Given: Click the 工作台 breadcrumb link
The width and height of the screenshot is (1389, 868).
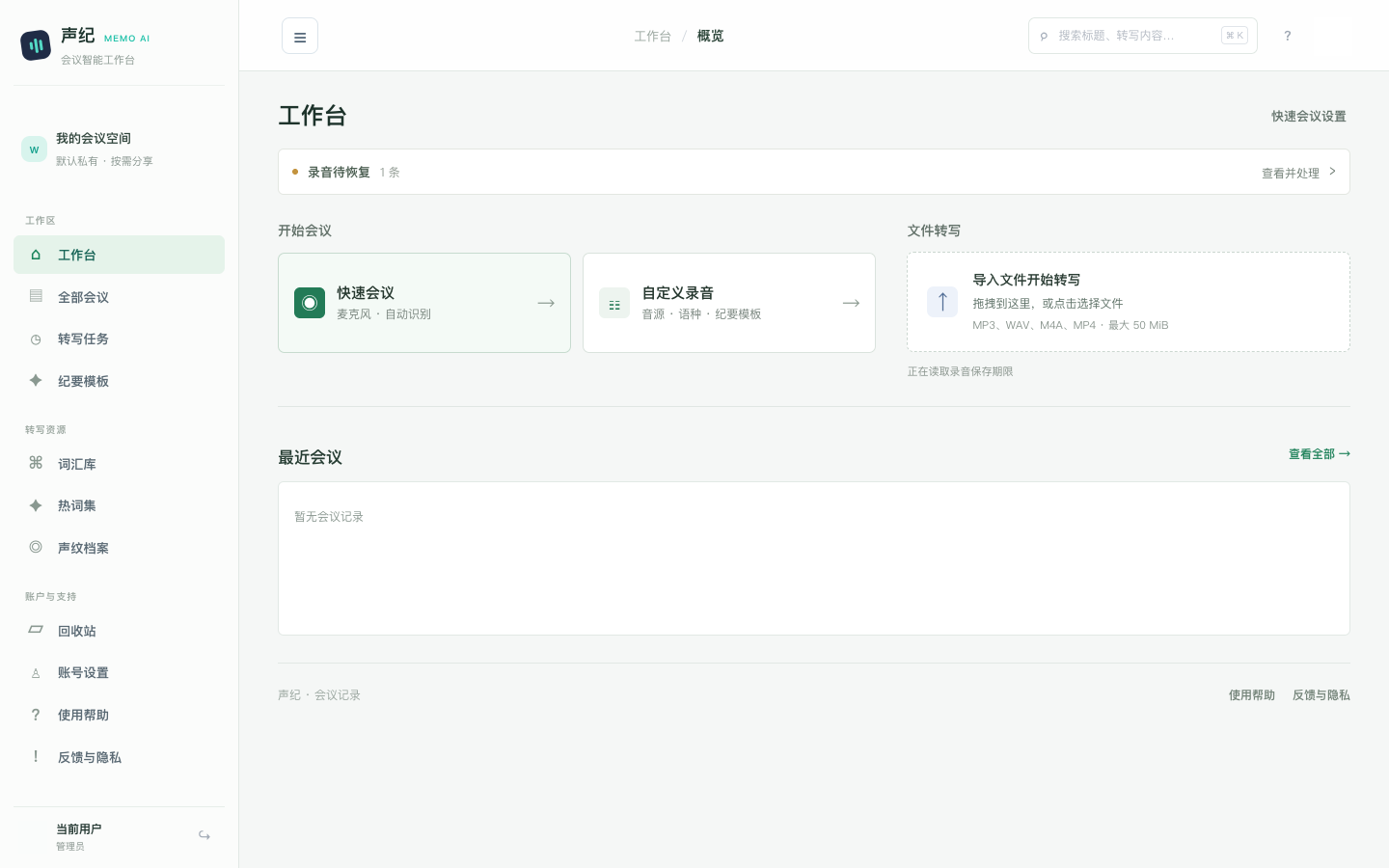Looking at the screenshot, I should point(652,36).
